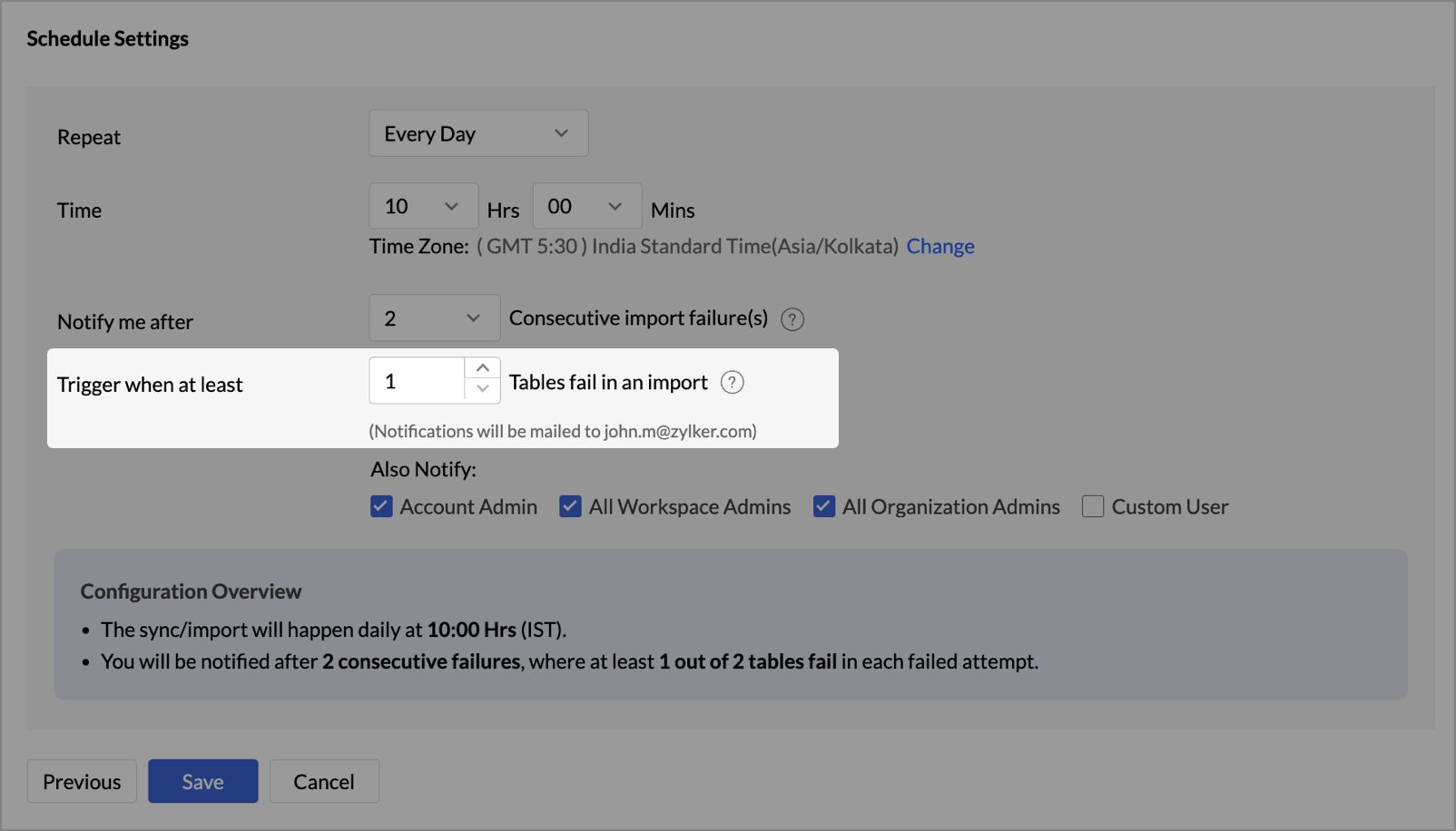The image size is (1456, 831).
Task: Focus the Trigger when at least input
Action: tap(418, 381)
